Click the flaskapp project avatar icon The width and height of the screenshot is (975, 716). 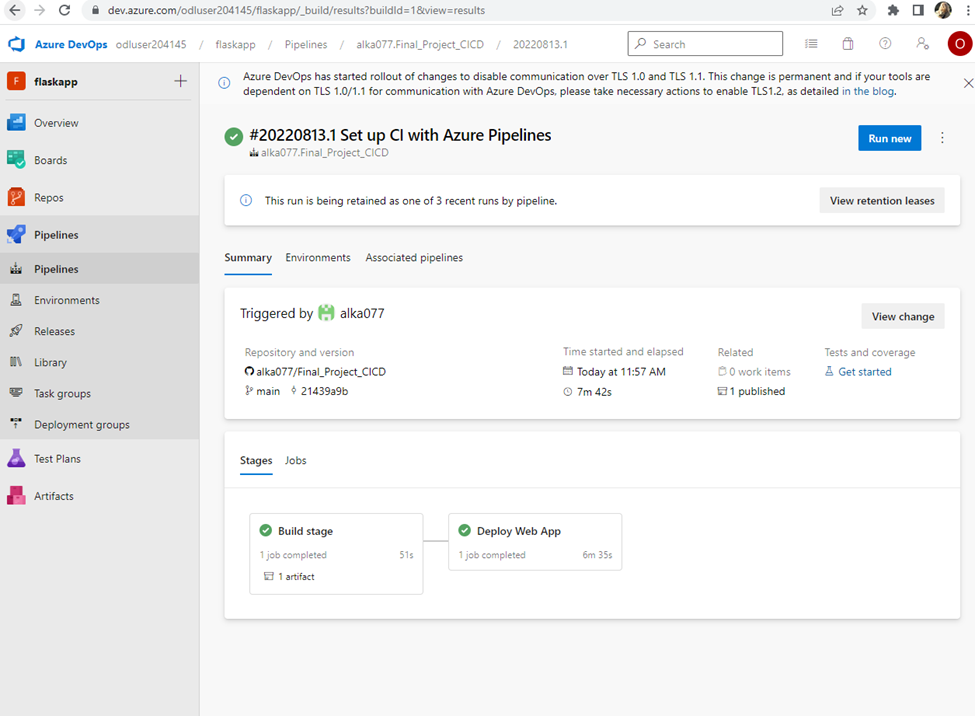coord(16,81)
